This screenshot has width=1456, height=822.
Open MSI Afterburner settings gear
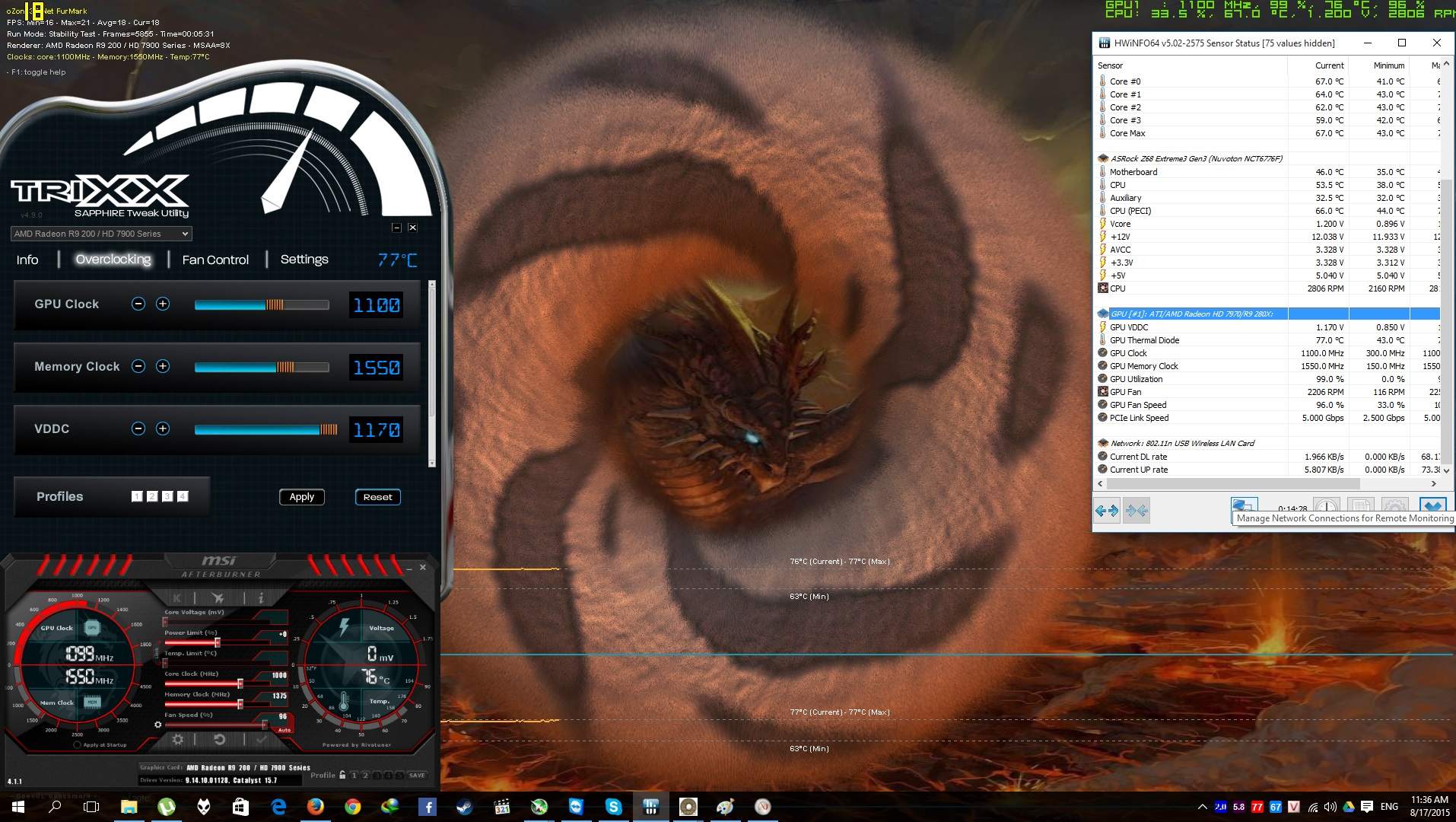[177, 739]
